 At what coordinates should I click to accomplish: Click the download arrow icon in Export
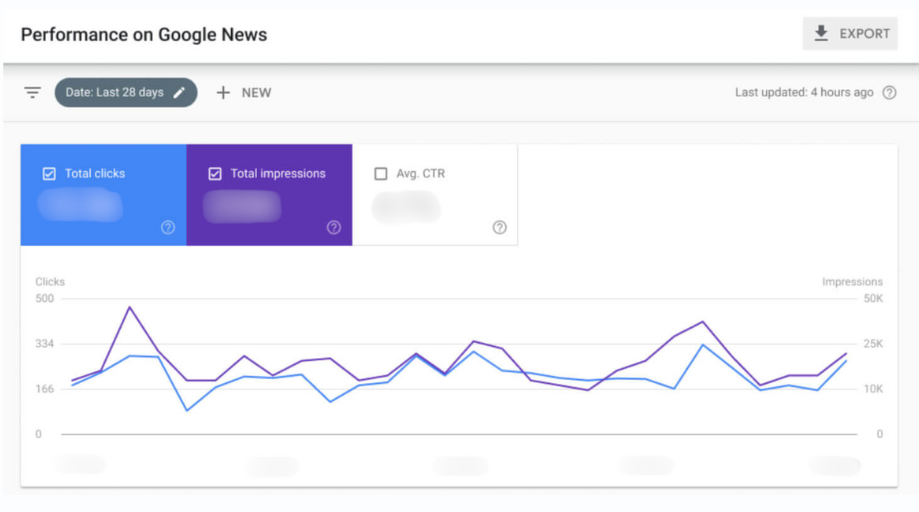coord(821,33)
